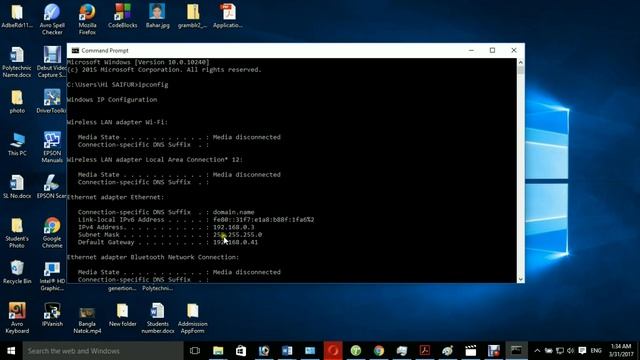Click the Command Prompt scroll down arrow
The width and height of the screenshot is (640, 360).
(520, 279)
